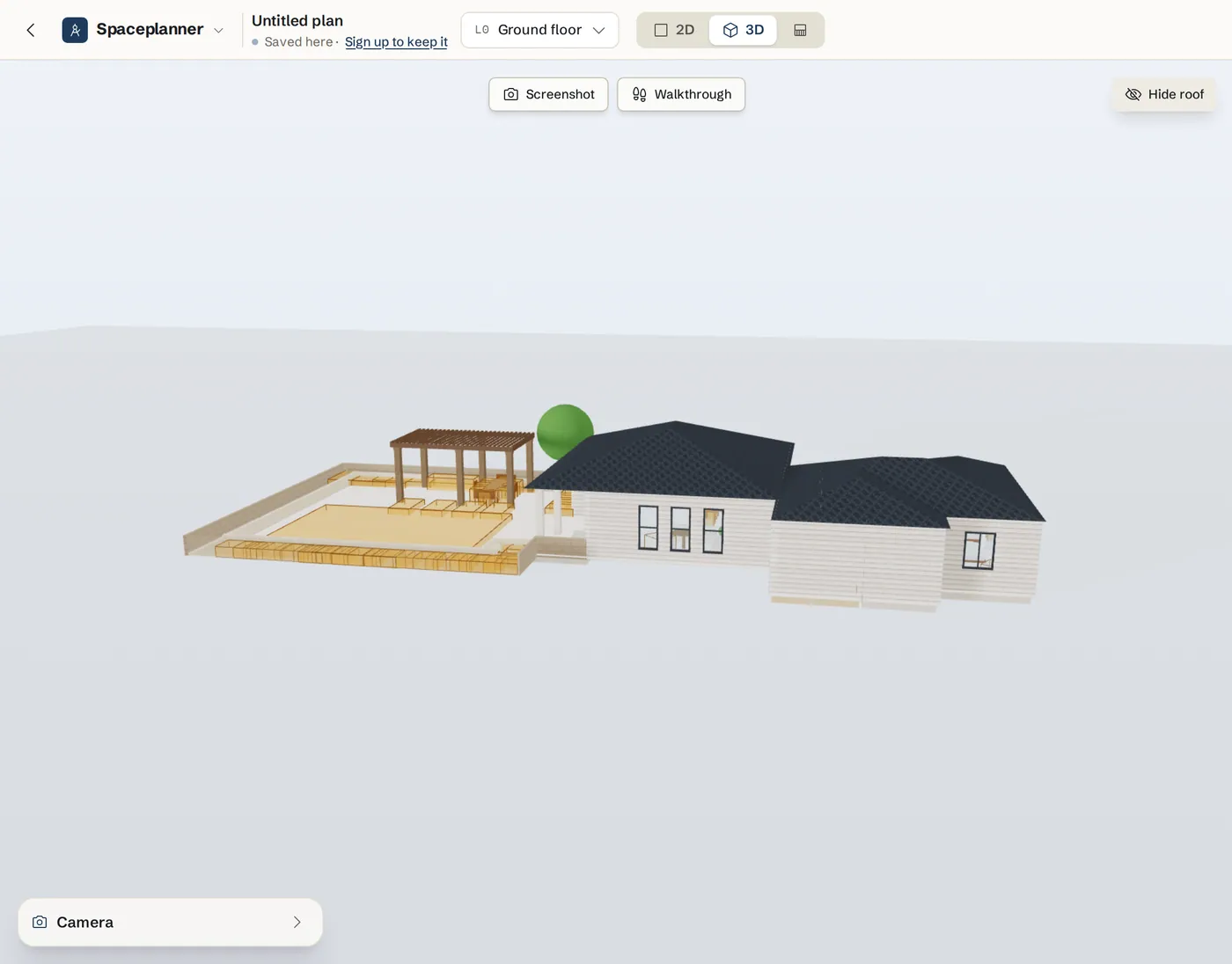Screen dimensions: 1232x964
Task: Rename the Untitled plan title
Action: [x=297, y=20]
